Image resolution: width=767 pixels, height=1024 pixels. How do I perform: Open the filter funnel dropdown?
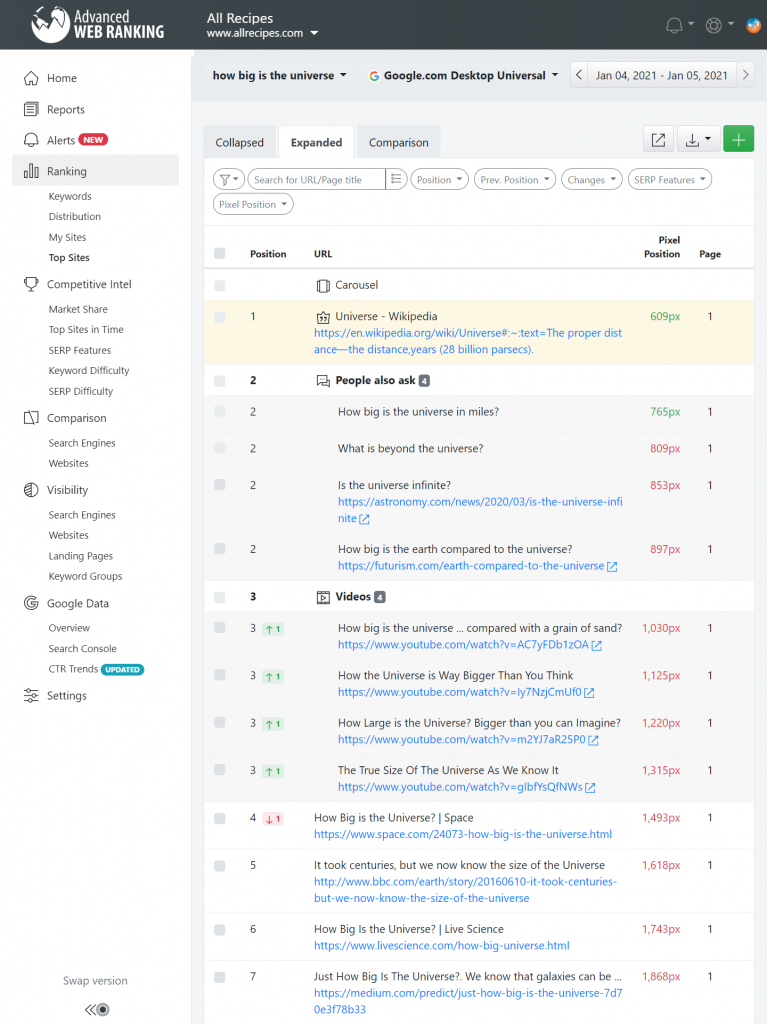point(229,179)
